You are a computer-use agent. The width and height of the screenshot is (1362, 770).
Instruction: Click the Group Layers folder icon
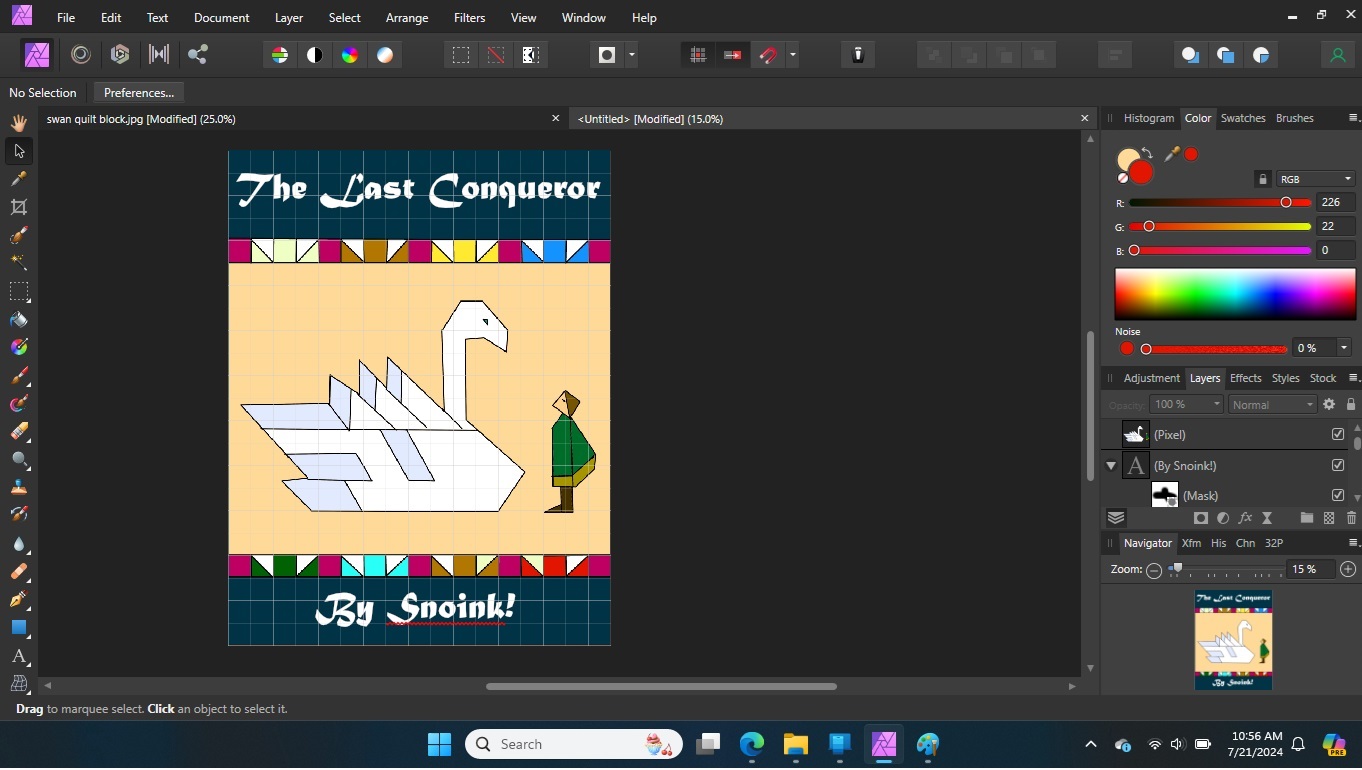click(1307, 518)
